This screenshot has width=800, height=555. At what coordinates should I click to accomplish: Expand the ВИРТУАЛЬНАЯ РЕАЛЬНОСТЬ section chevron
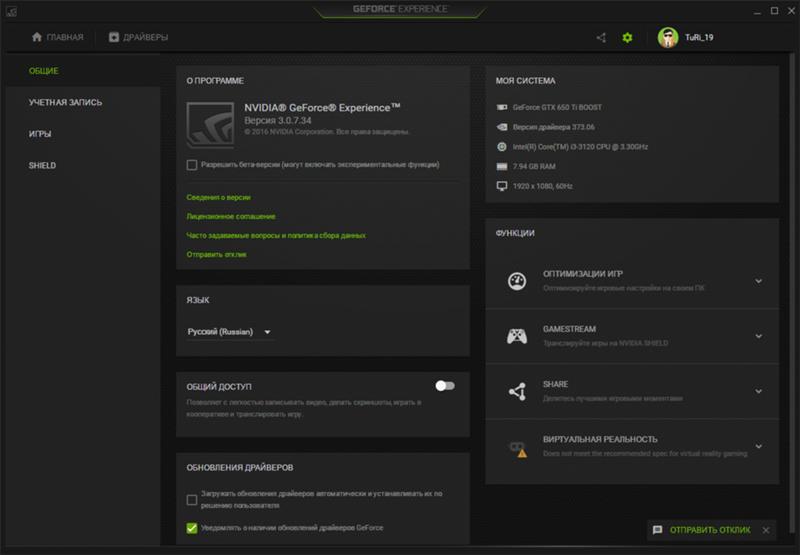click(x=759, y=446)
